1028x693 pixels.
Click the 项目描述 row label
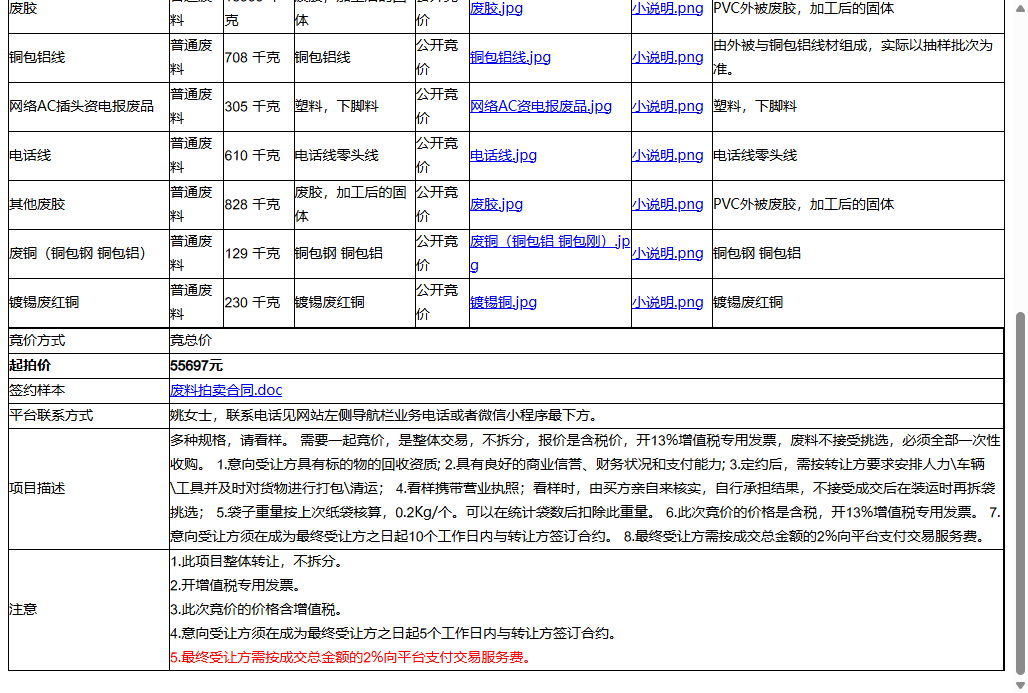[x=37, y=488]
